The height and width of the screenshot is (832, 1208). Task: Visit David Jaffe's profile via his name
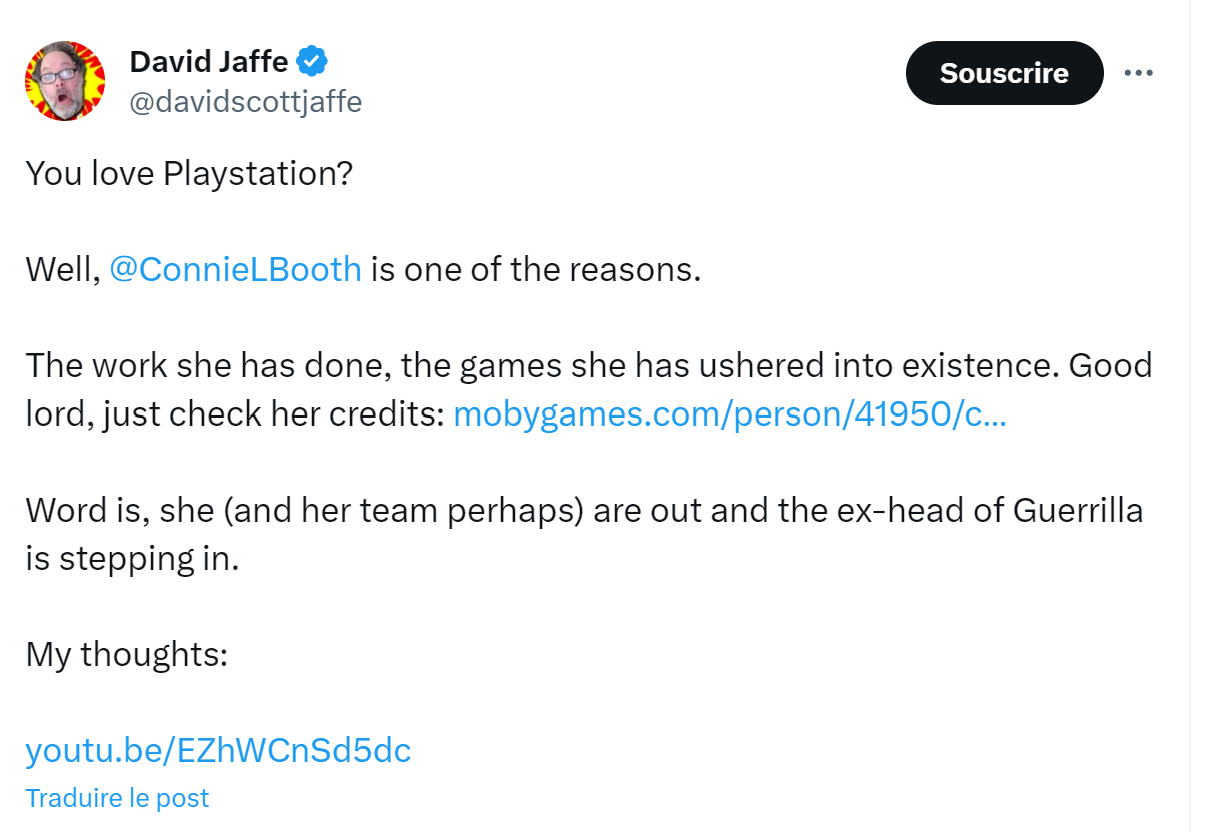pos(210,60)
